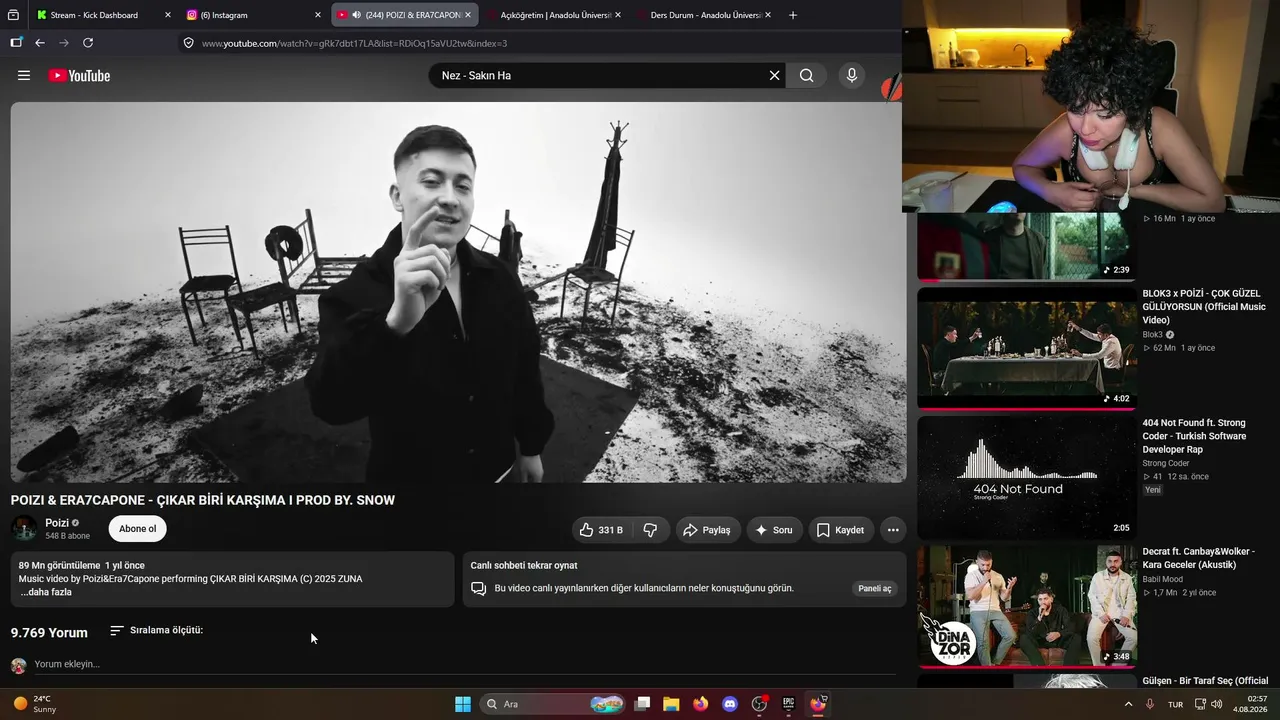
Task: Open volume settings in the system tray
Action: [x=1216, y=704]
